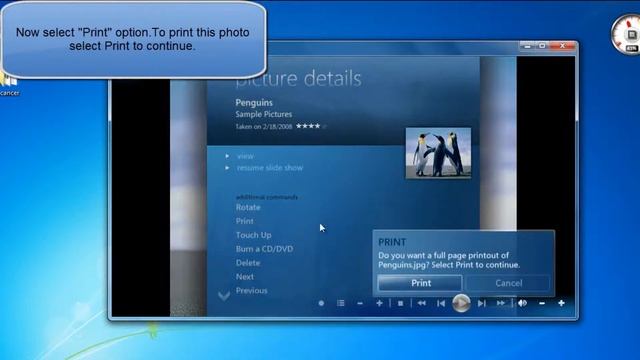Stop playback with the stop button
640x360 pixels.
tap(400, 303)
